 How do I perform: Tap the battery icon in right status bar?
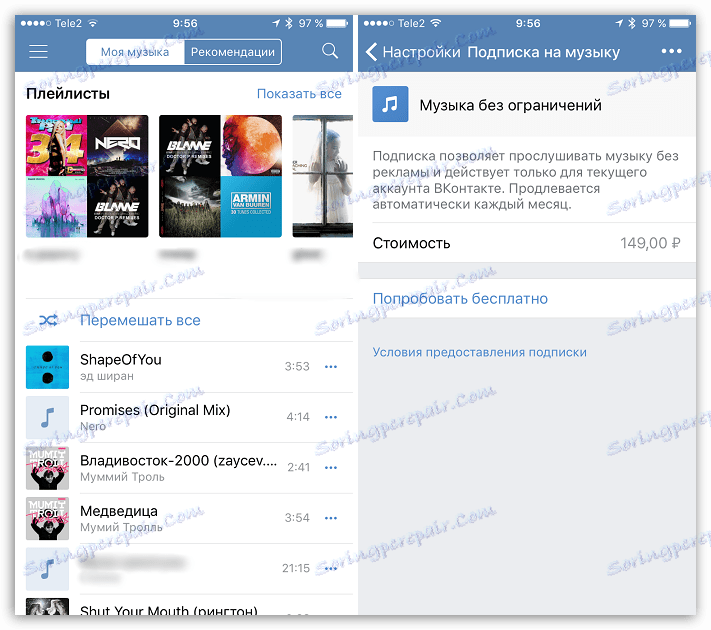click(679, 23)
